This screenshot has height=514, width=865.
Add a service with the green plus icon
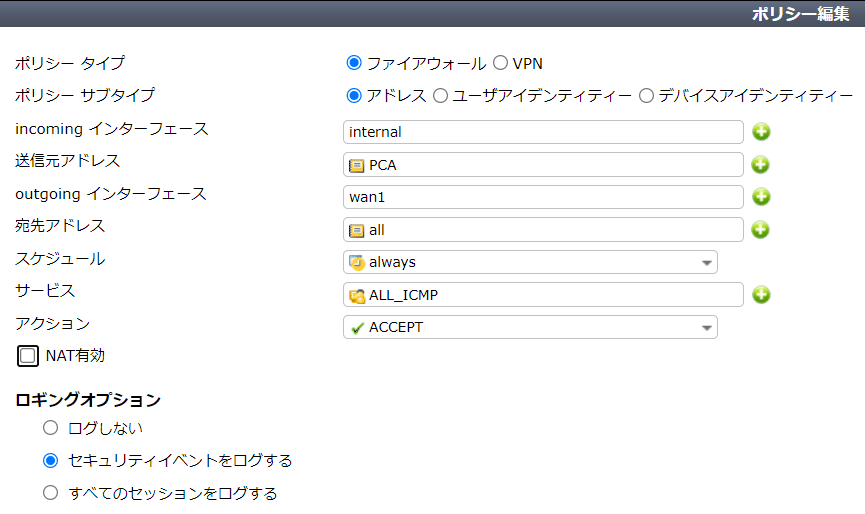click(x=761, y=295)
